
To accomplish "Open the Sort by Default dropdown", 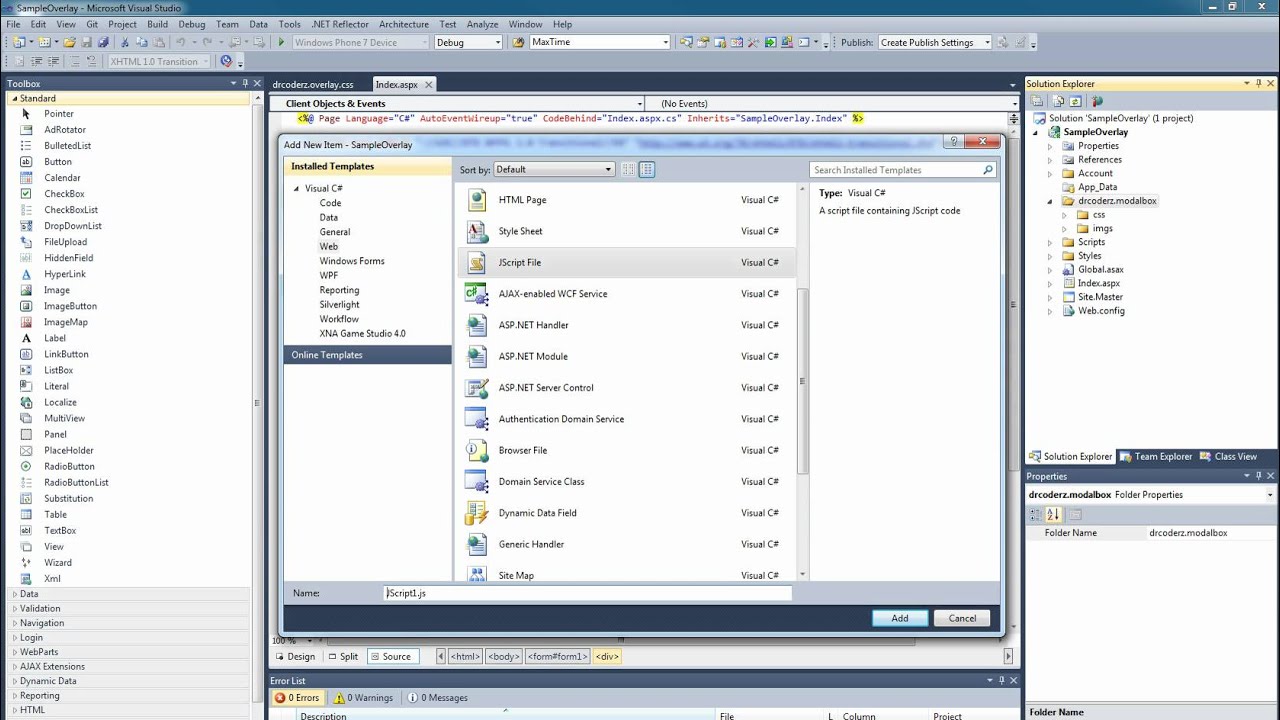I will point(553,170).
